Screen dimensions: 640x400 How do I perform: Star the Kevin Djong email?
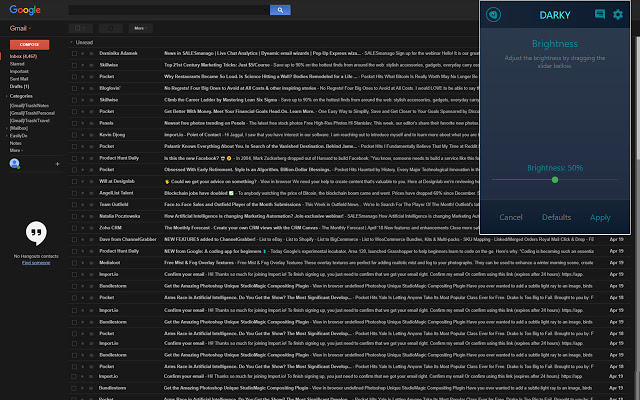(83, 135)
